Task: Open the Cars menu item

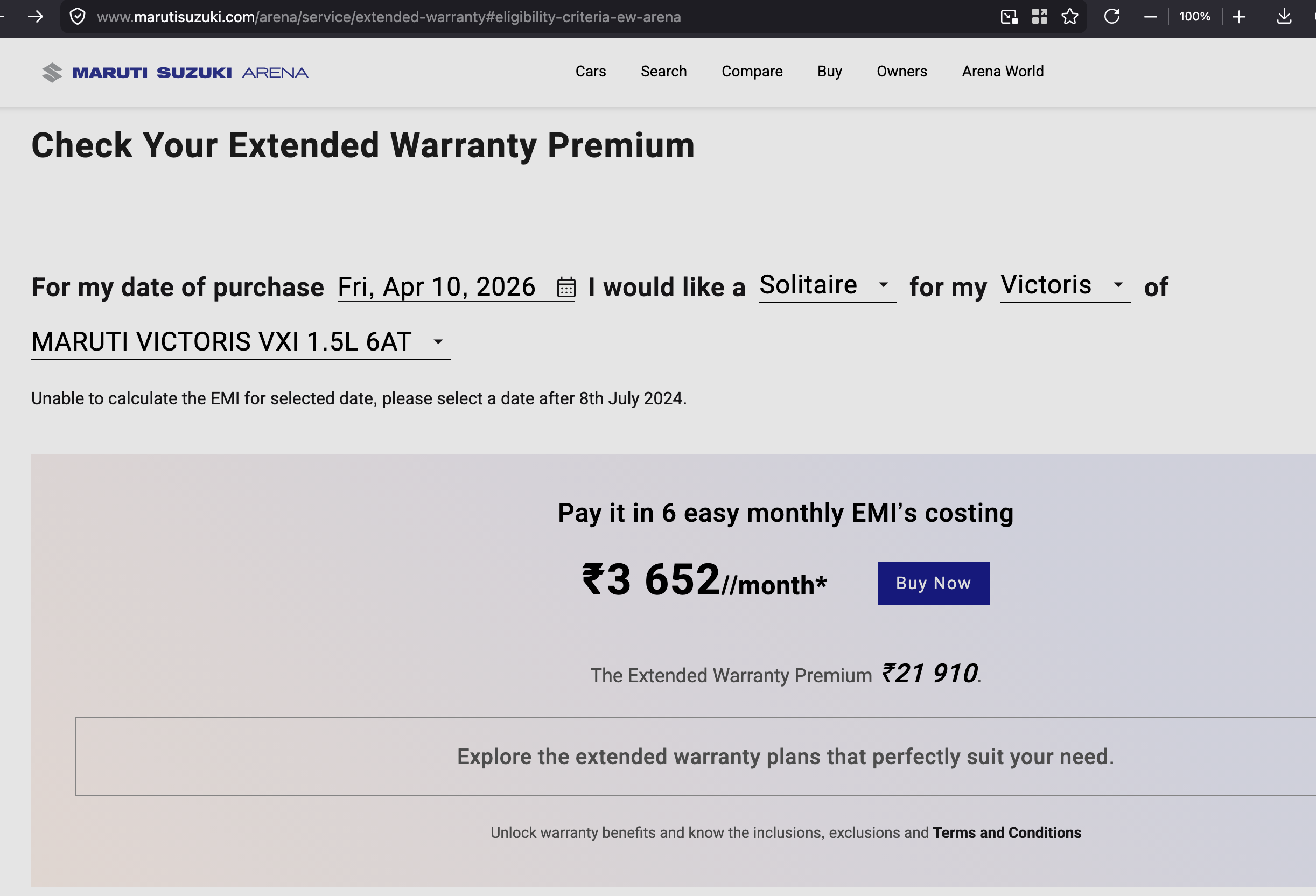Action: pyautogui.click(x=590, y=72)
